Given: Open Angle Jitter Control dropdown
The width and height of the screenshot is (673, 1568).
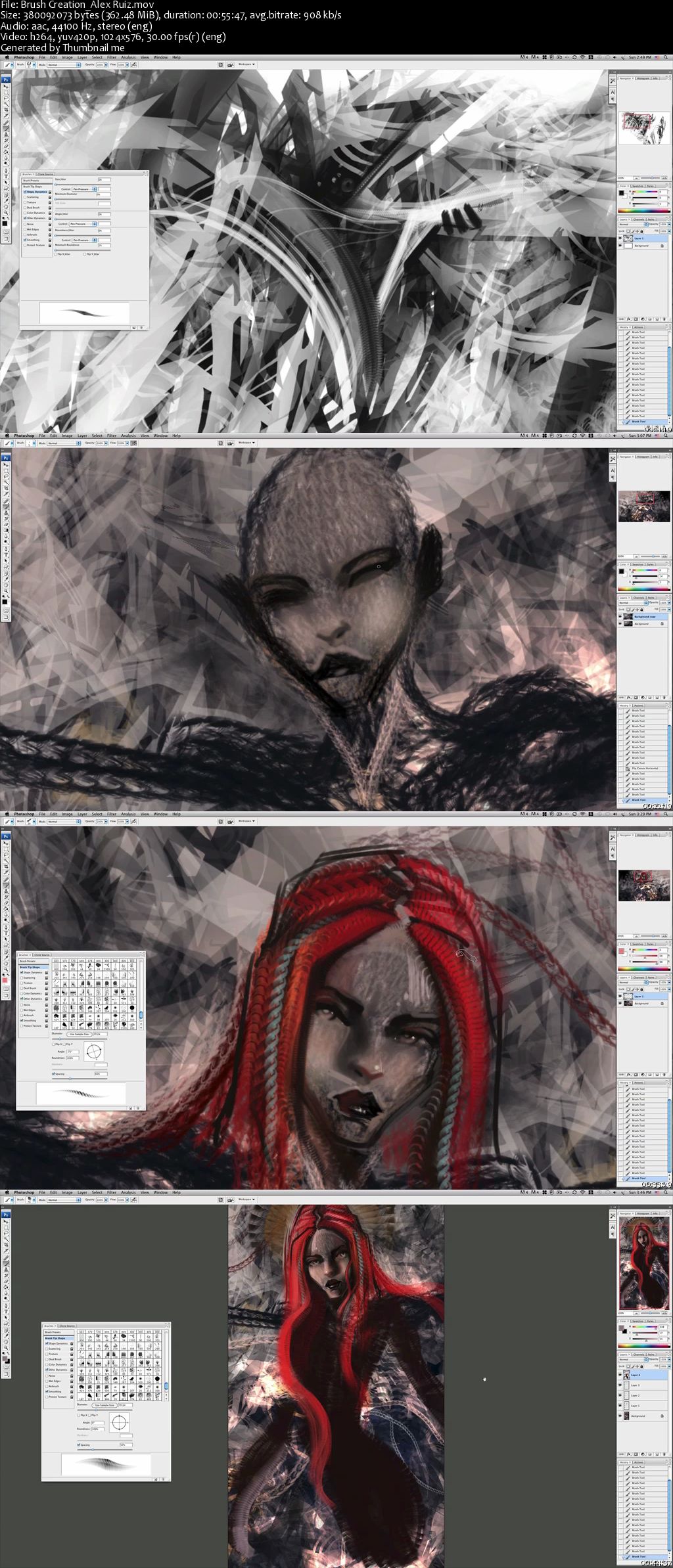Looking at the screenshot, I should (x=83, y=224).
